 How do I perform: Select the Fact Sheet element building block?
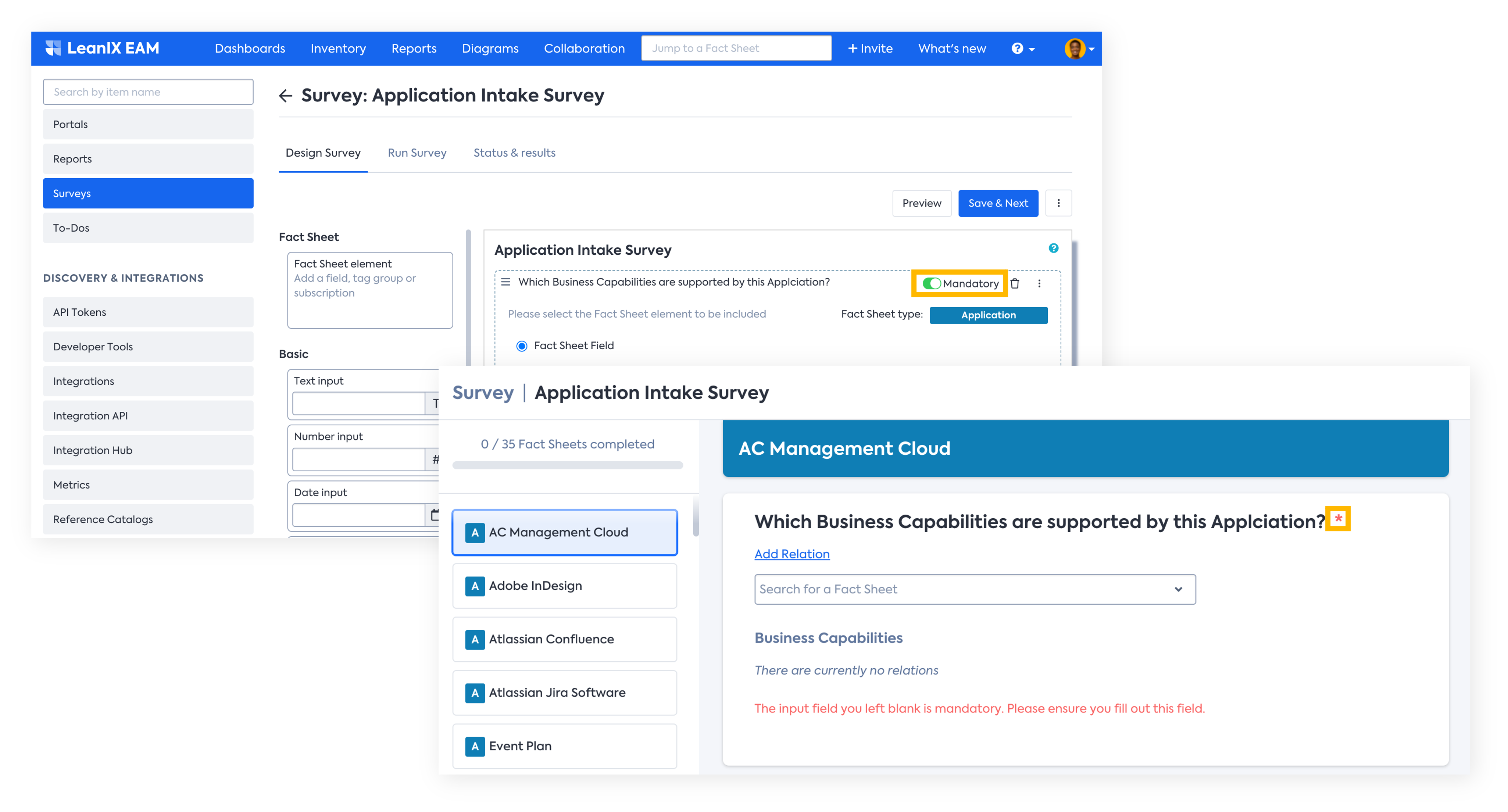click(370, 290)
